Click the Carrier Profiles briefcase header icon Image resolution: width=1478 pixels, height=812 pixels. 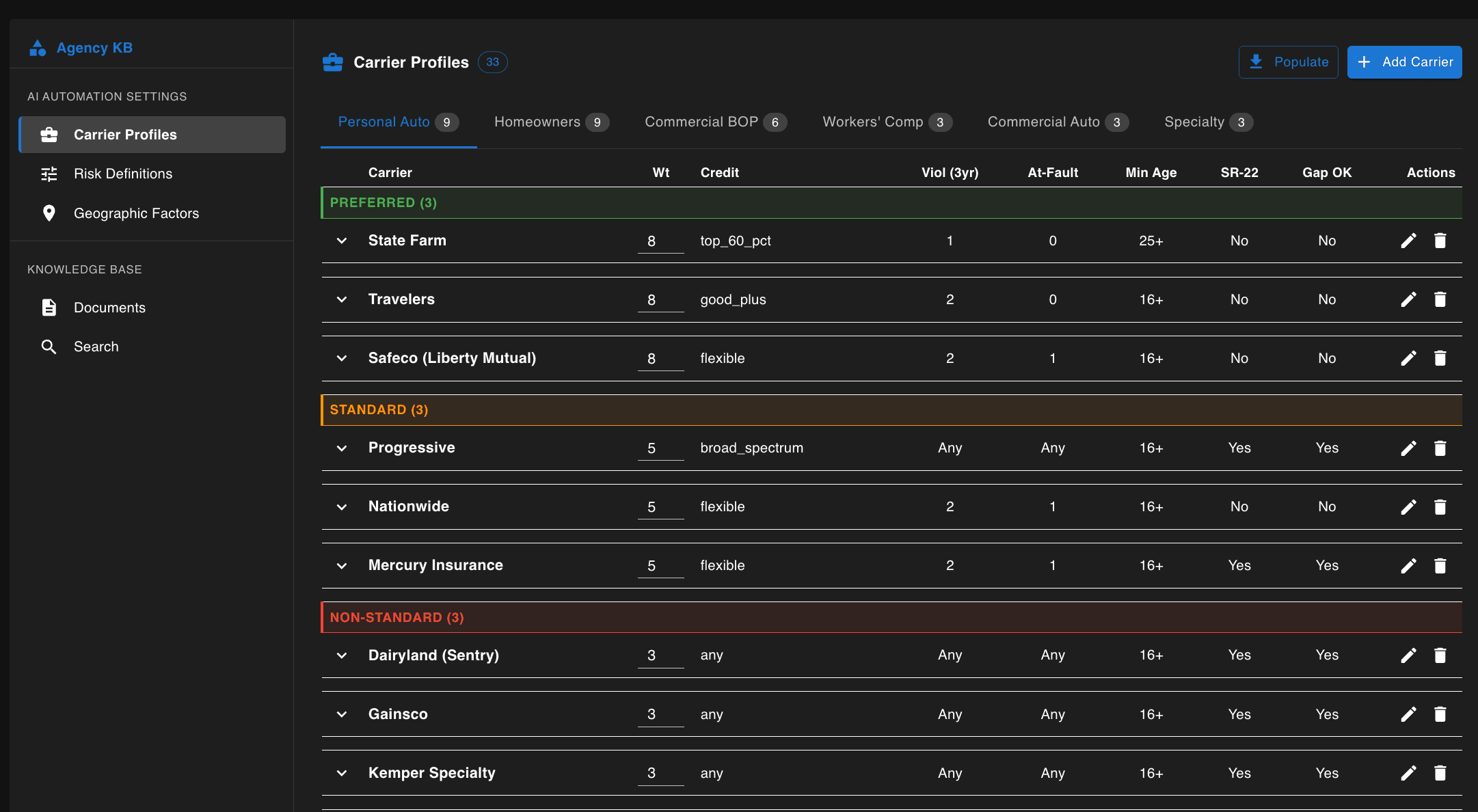333,62
